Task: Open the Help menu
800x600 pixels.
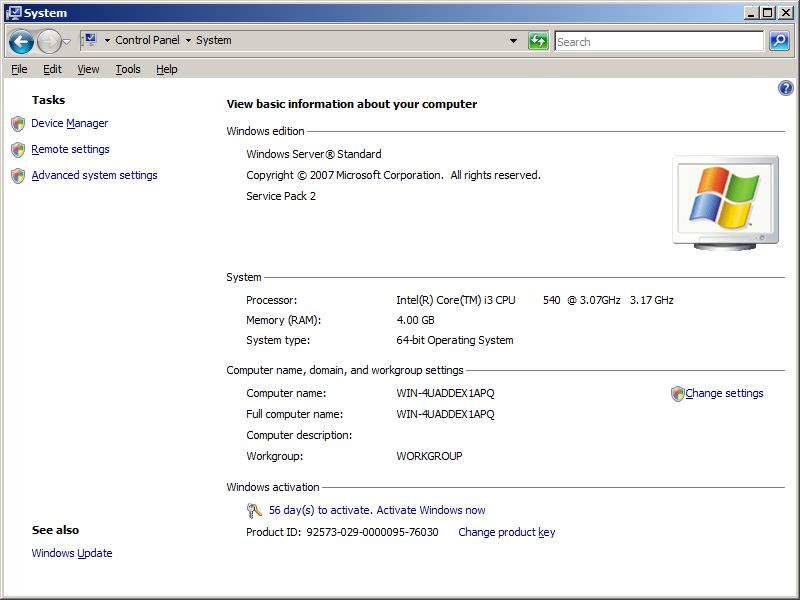Action: (167, 69)
